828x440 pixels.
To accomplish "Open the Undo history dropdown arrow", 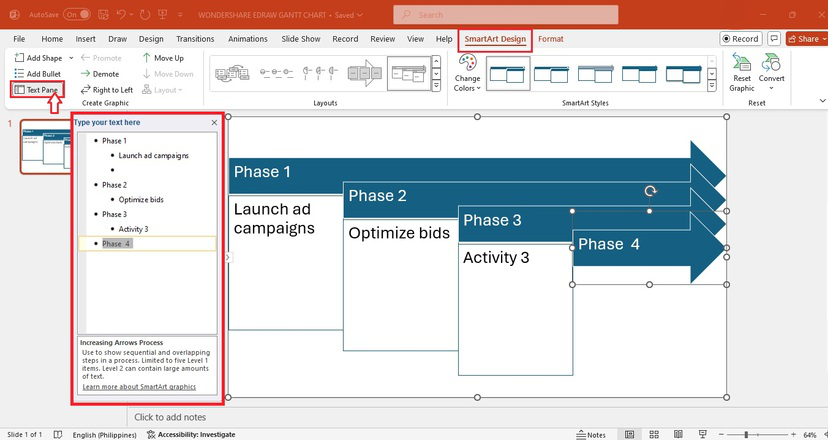I will tap(131, 15).
